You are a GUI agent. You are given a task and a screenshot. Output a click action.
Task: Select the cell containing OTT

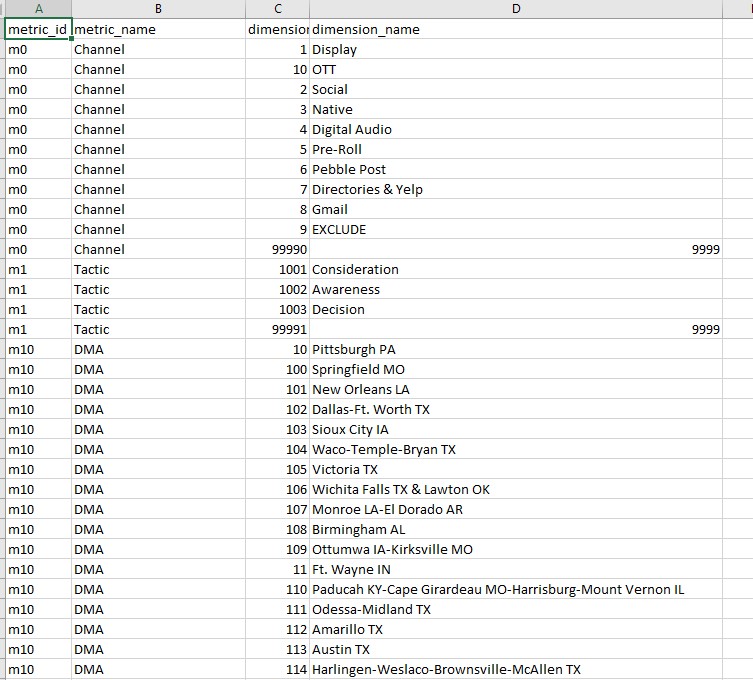(516, 70)
